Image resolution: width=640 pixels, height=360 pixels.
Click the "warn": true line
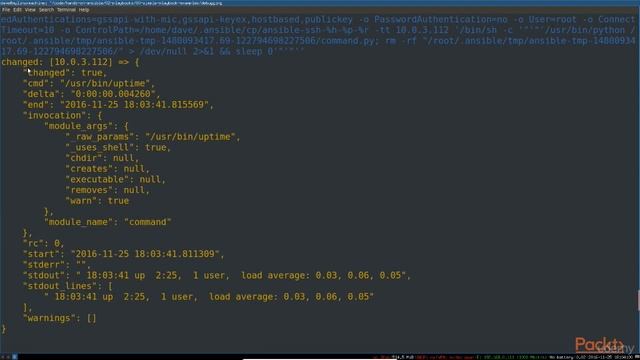click(x=97, y=201)
